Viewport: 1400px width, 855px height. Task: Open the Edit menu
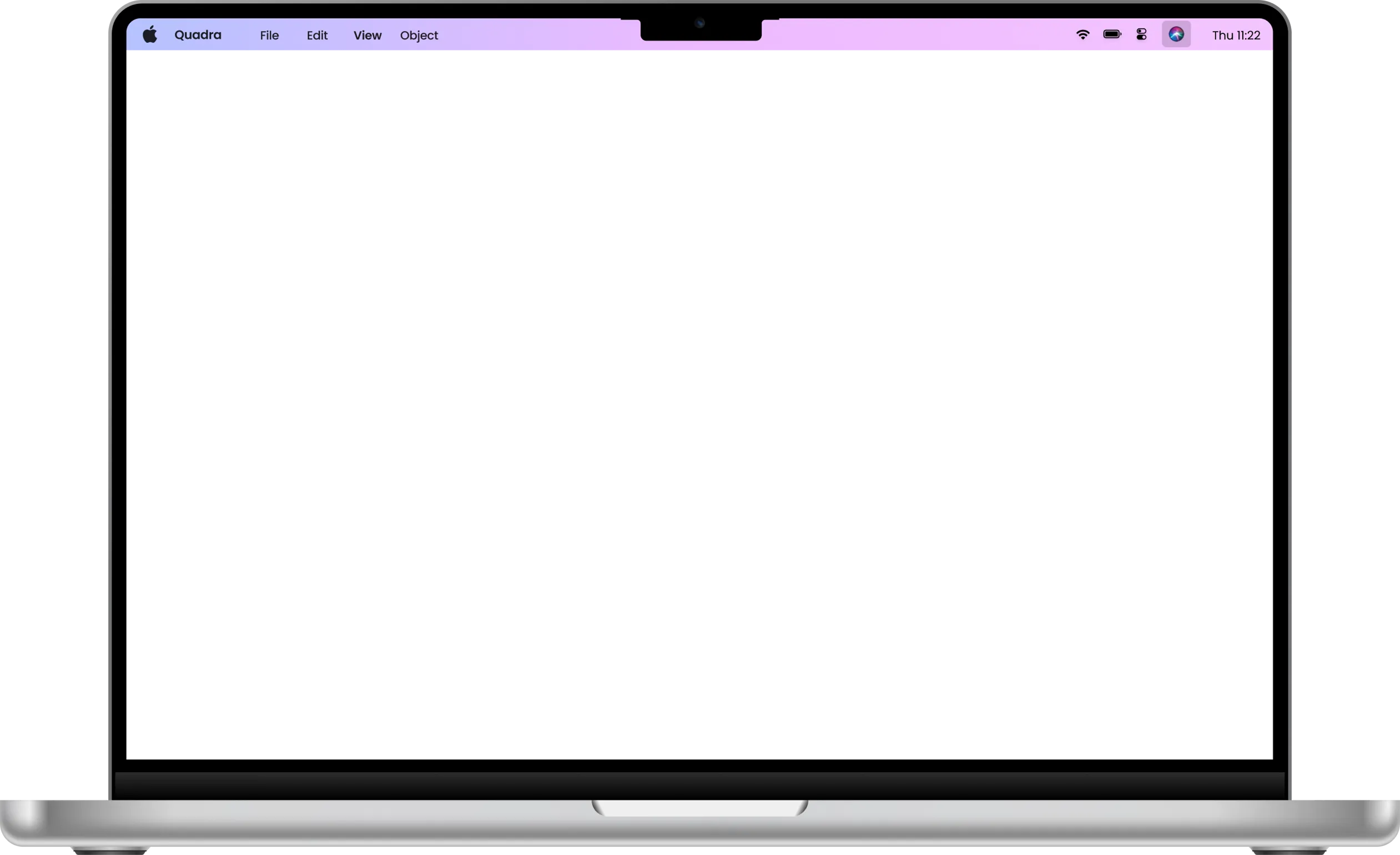point(316,35)
